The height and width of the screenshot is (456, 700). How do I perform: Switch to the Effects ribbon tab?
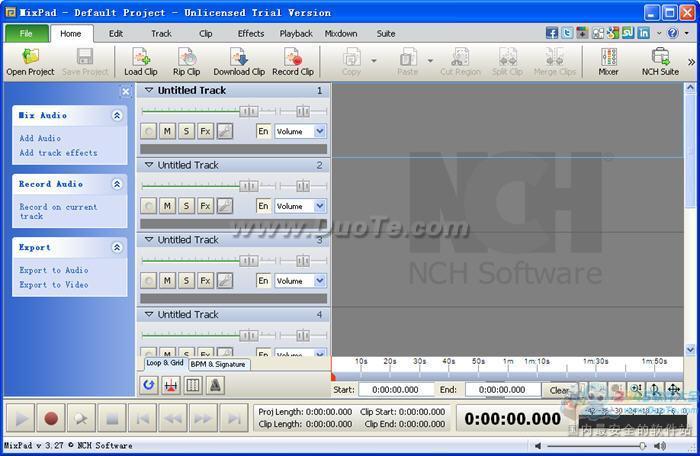coord(251,33)
